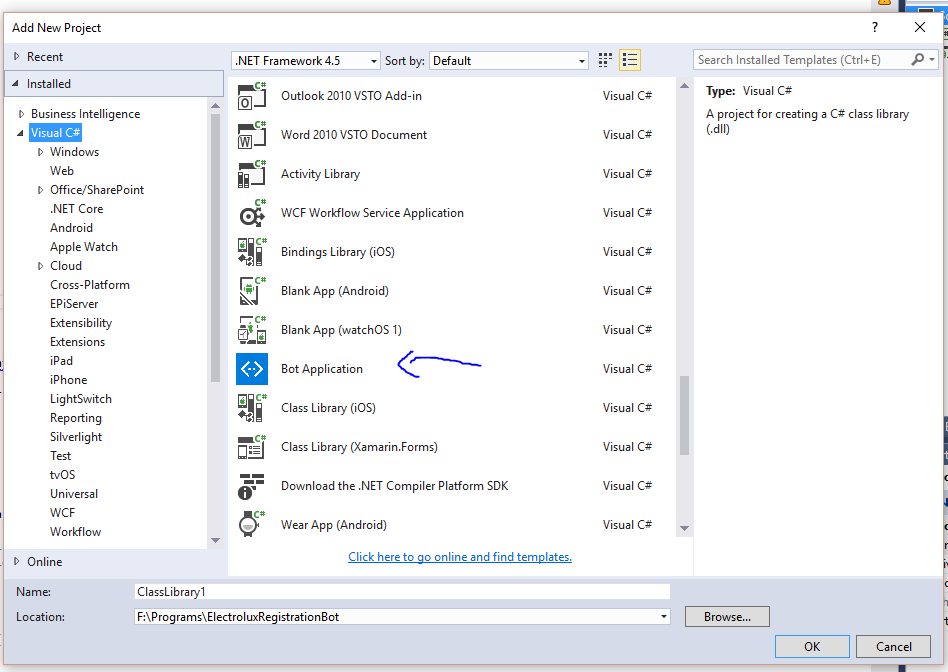Open the dialog help question mark
Screen dimensions: 948x672
874,27
